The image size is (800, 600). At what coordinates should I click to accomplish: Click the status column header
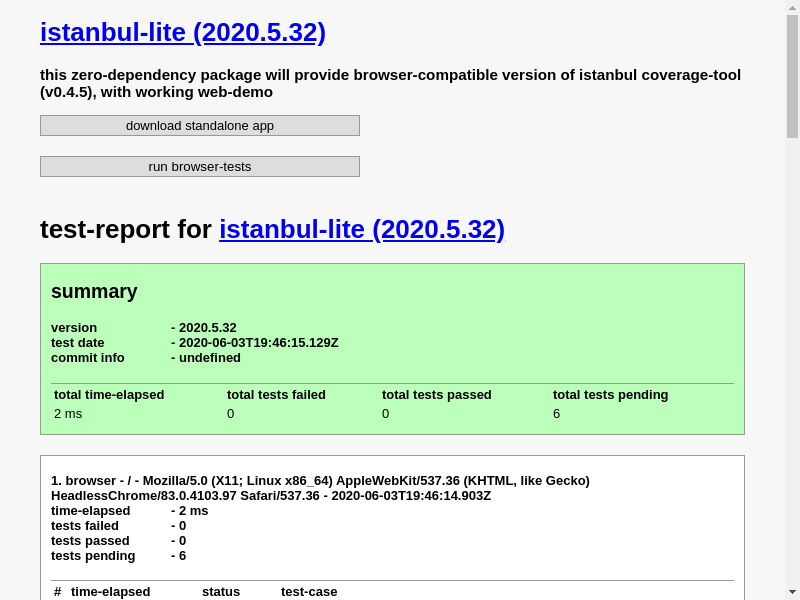(x=221, y=592)
